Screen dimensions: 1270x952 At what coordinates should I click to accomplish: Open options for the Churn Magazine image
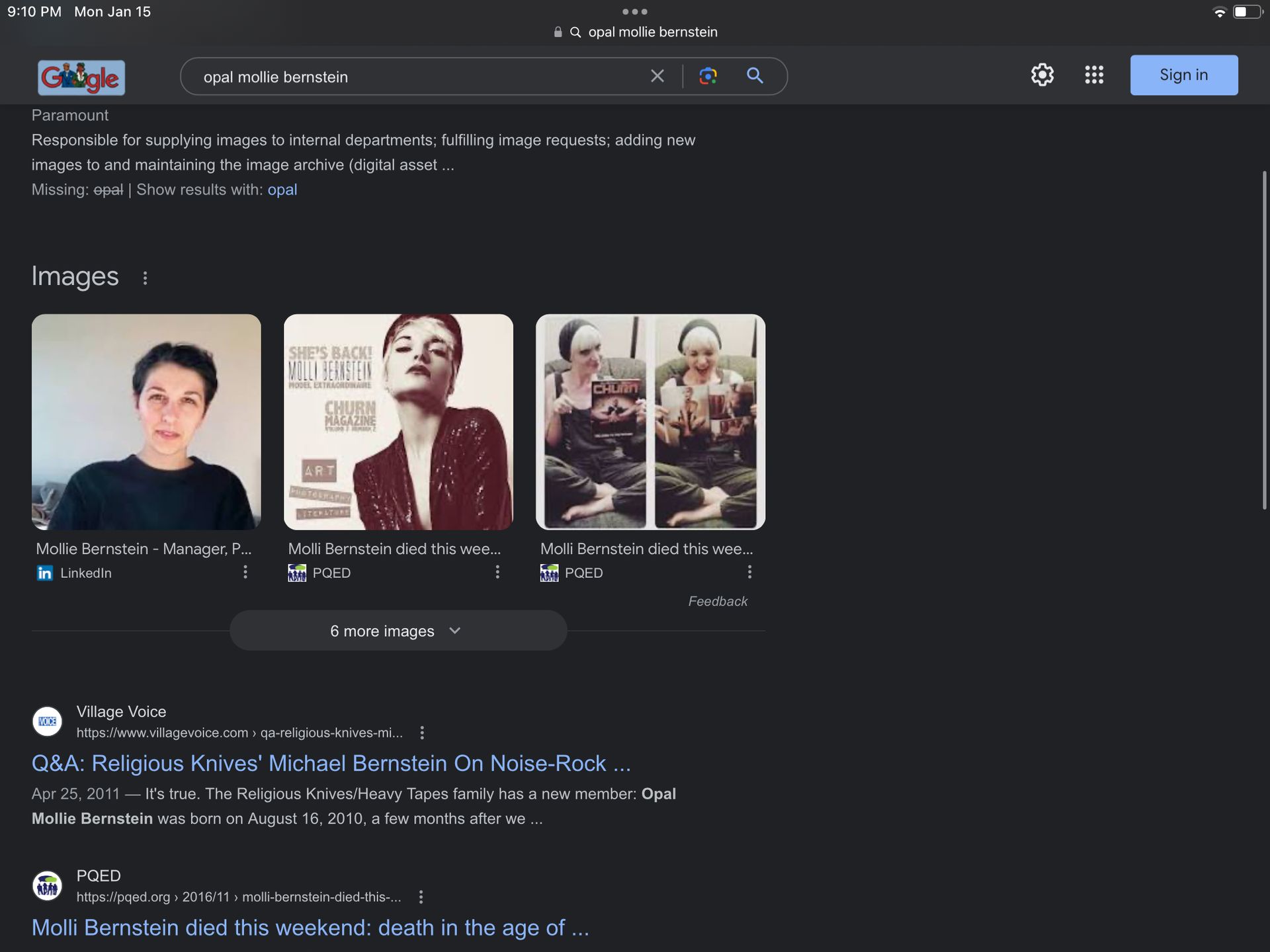point(497,572)
